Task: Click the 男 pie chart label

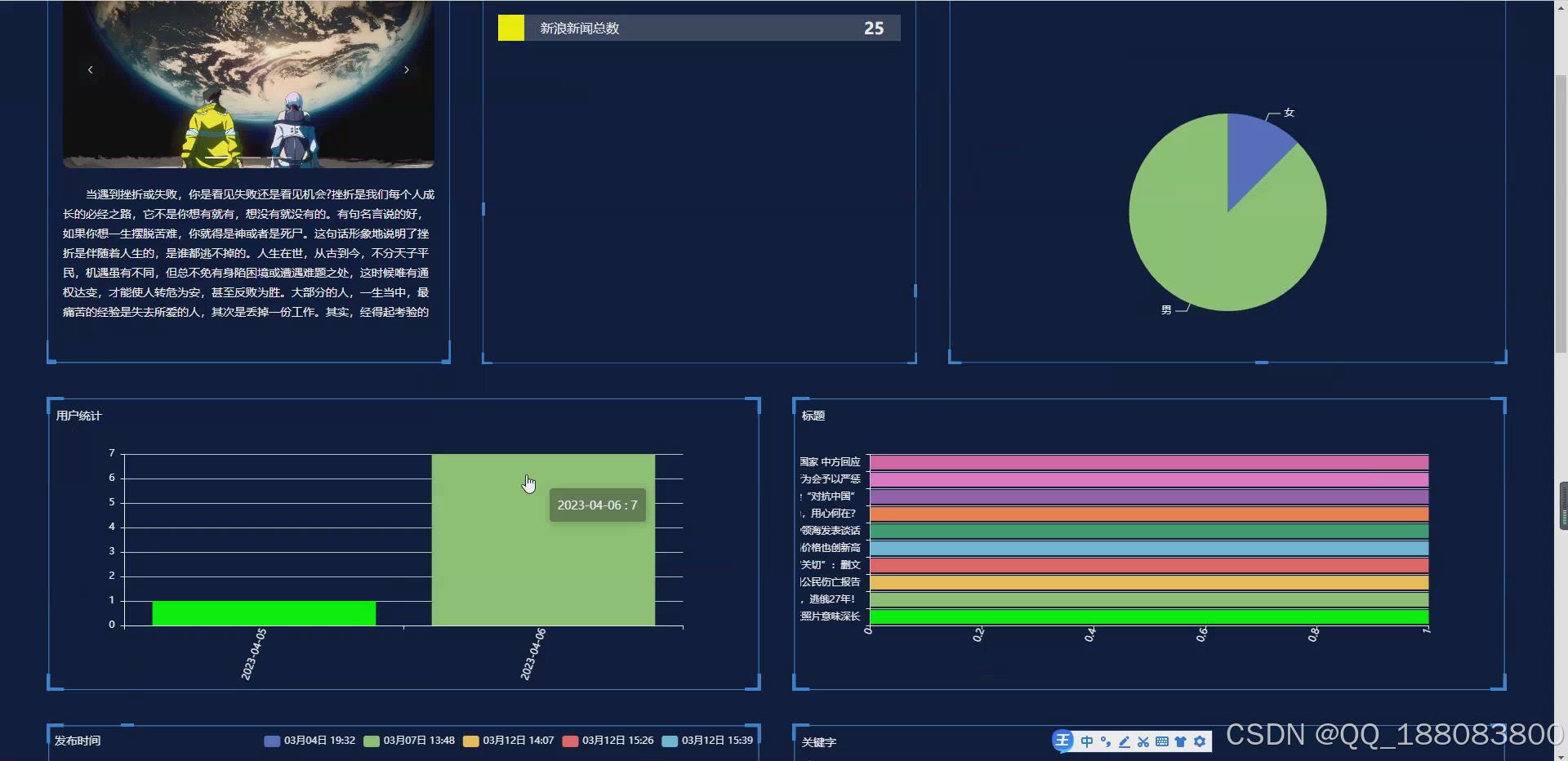Action: click(x=1166, y=309)
